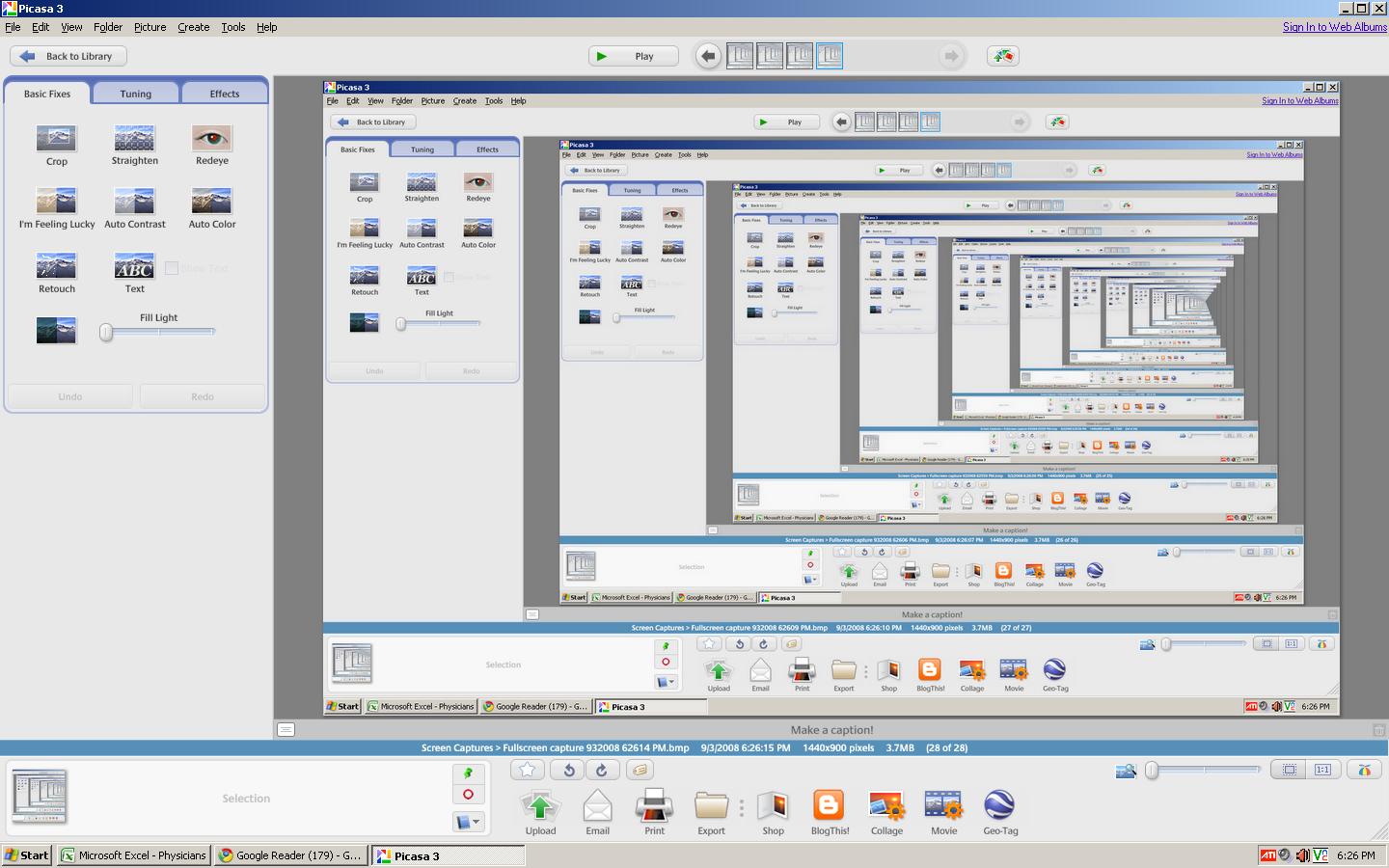Screen dimensions: 1389x868
Task: Start slideshow with Play button
Action: pos(633,56)
